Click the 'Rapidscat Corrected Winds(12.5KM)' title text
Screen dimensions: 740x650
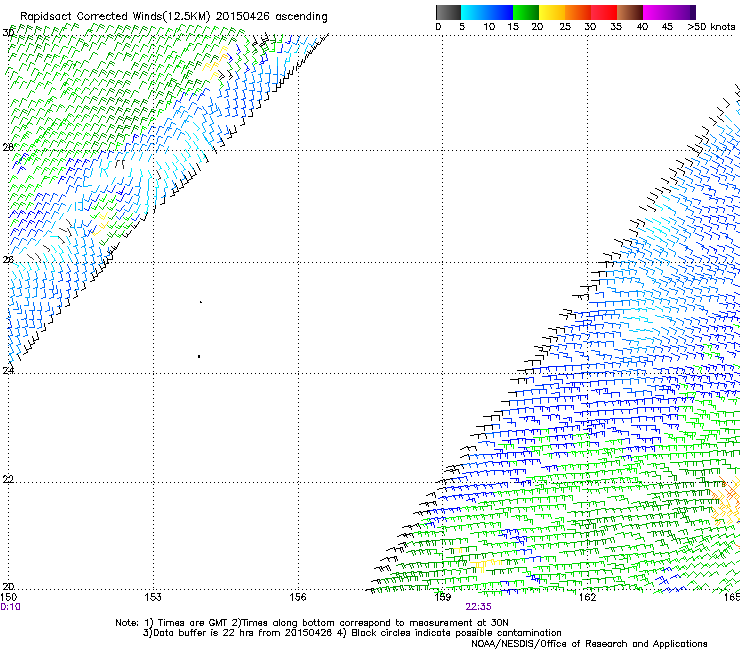click(116, 17)
